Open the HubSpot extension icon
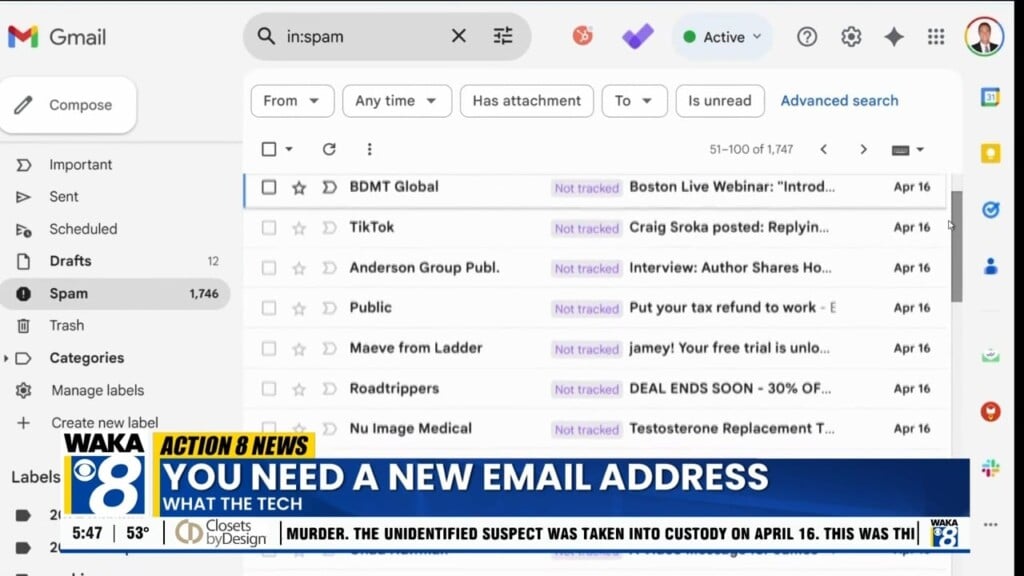1024x576 pixels. (x=583, y=36)
